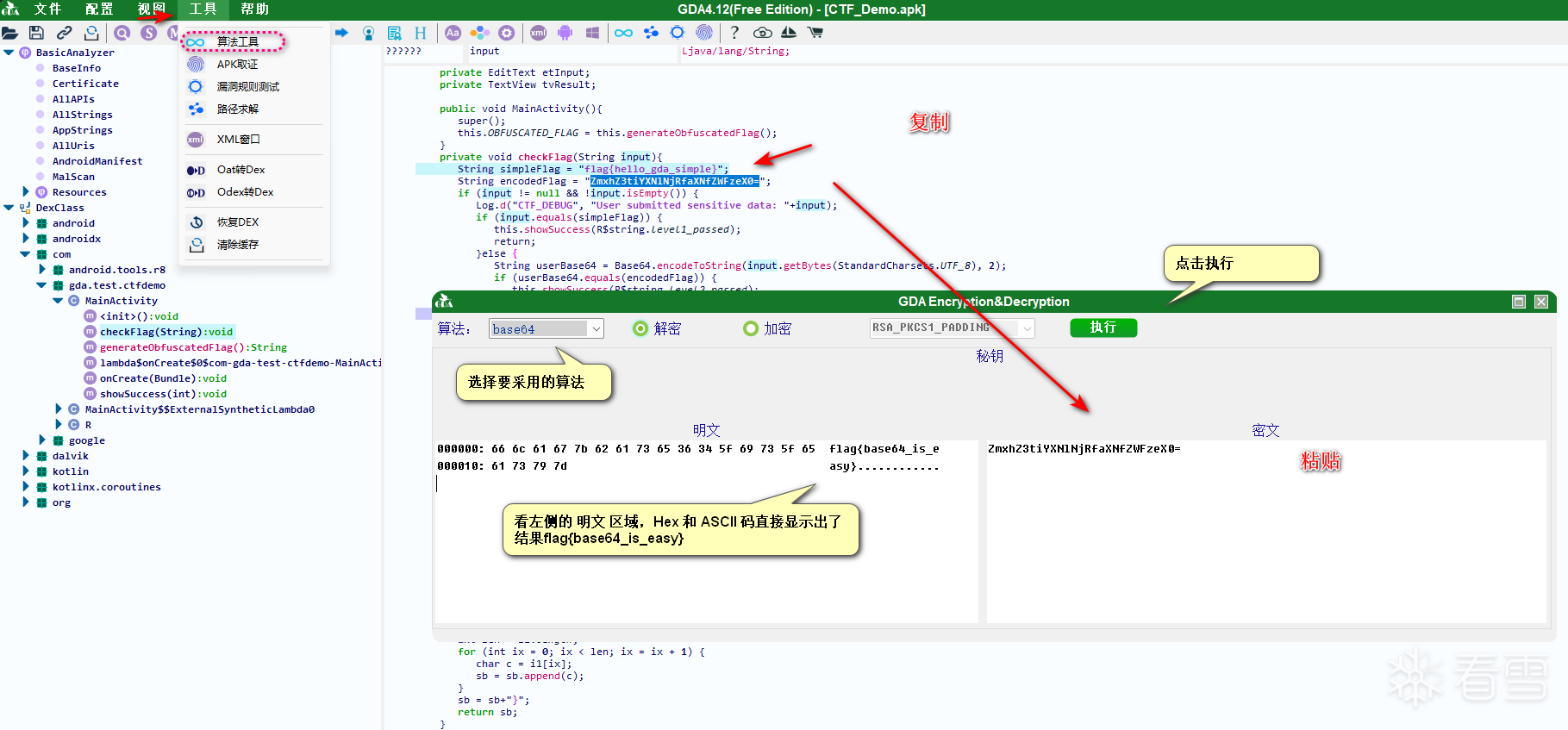Viewport: 1568px width, 730px height.
Task: Click the cloud toolbar icon
Action: (762, 33)
